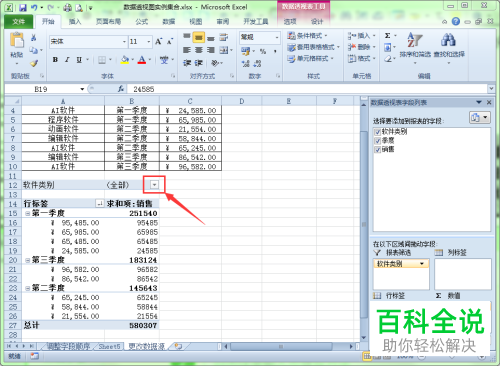Click the center horizontally icon

(x=199, y=50)
